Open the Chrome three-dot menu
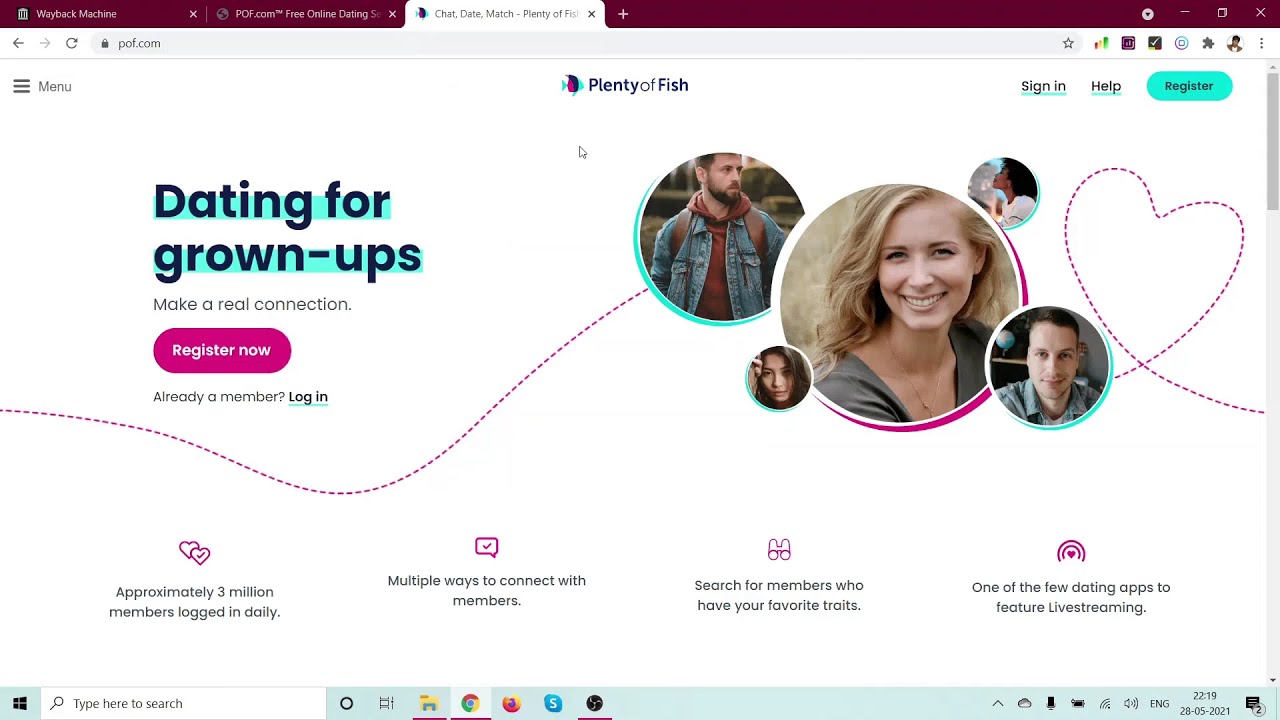1280x720 pixels. click(x=1262, y=43)
